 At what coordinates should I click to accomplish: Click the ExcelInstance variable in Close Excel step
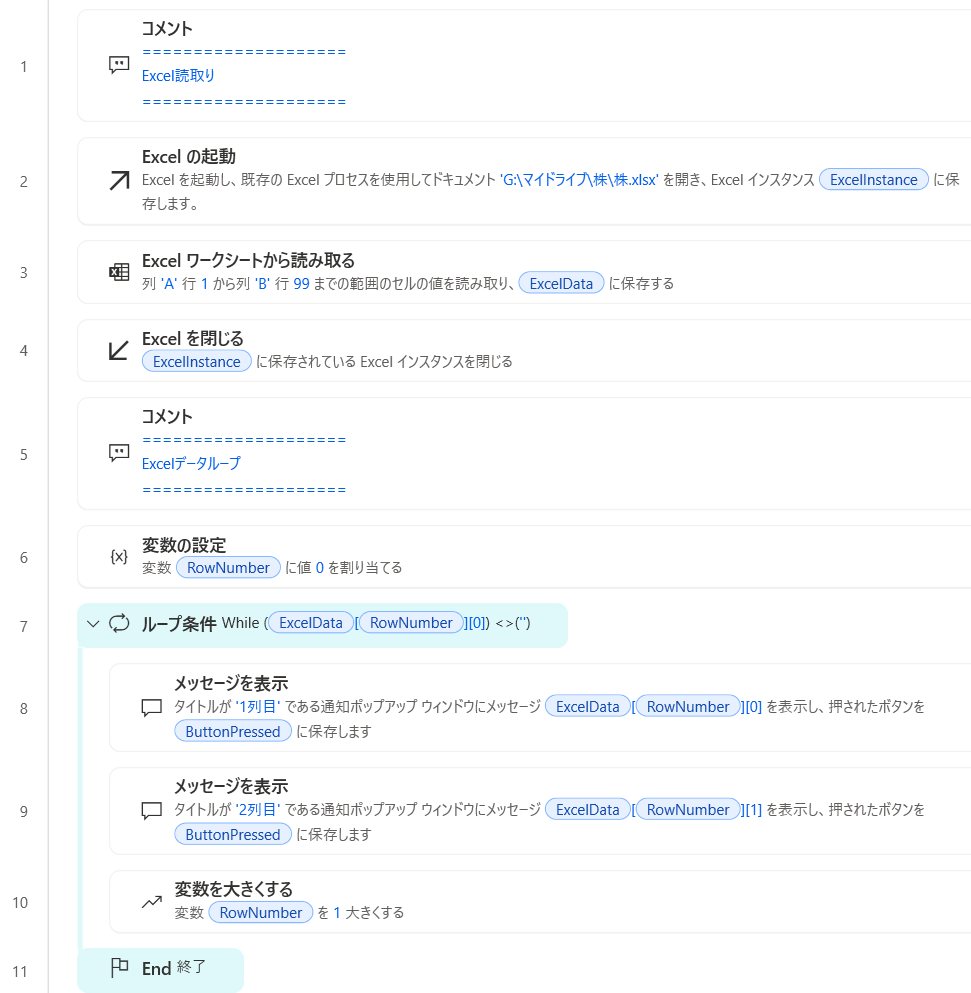click(x=197, y=361)
